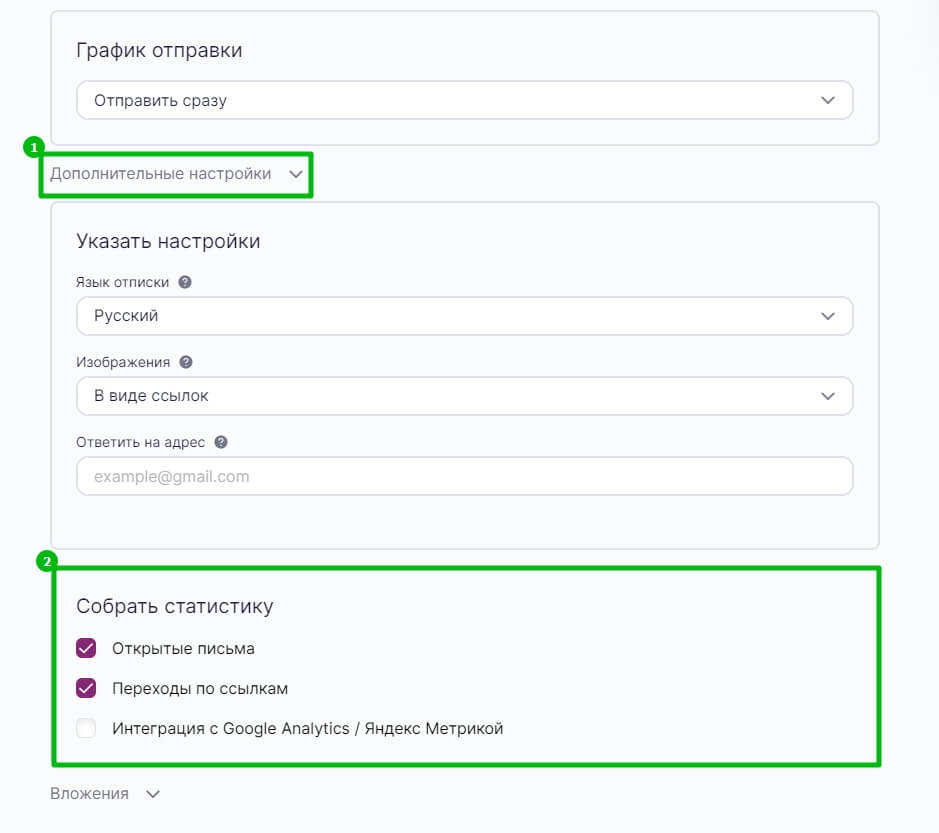
Task: Click the Открытые письма label text
Action: click(x=183, y=649)
